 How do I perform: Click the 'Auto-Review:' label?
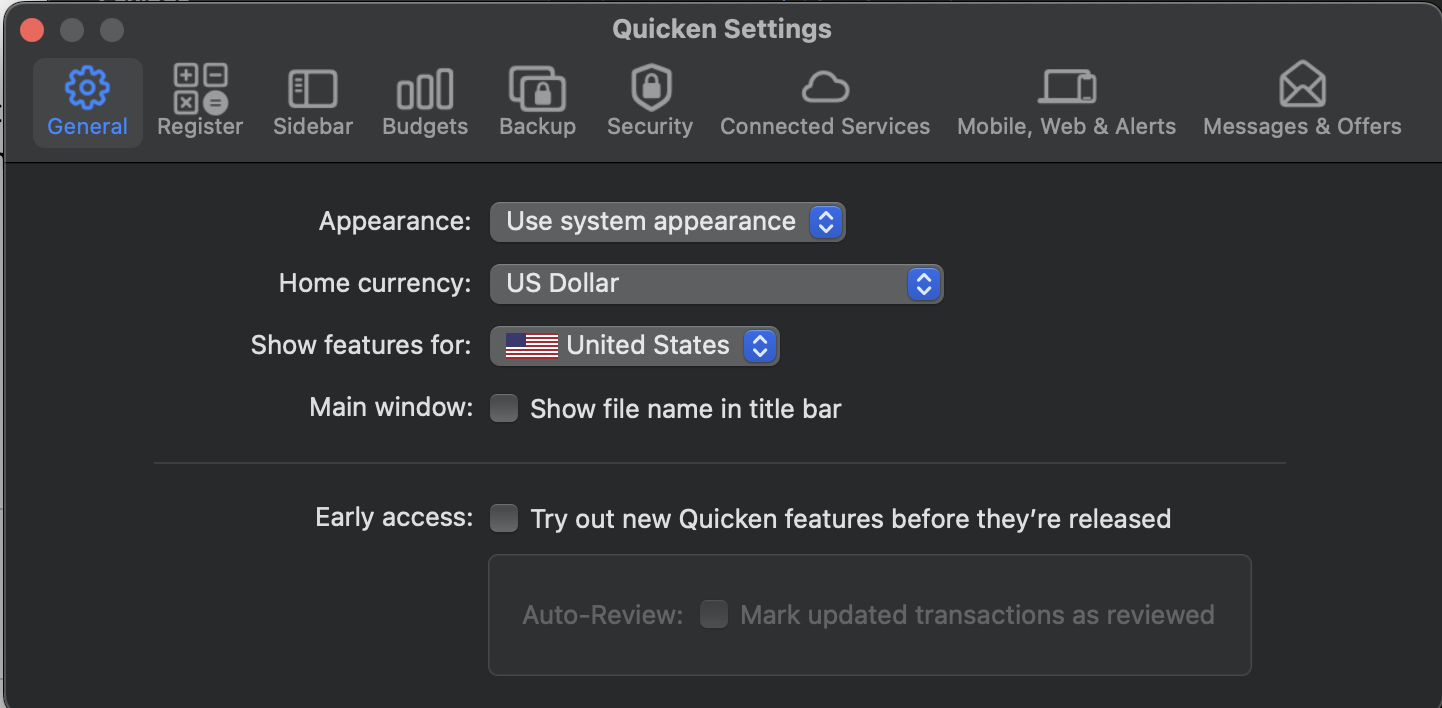603,614
